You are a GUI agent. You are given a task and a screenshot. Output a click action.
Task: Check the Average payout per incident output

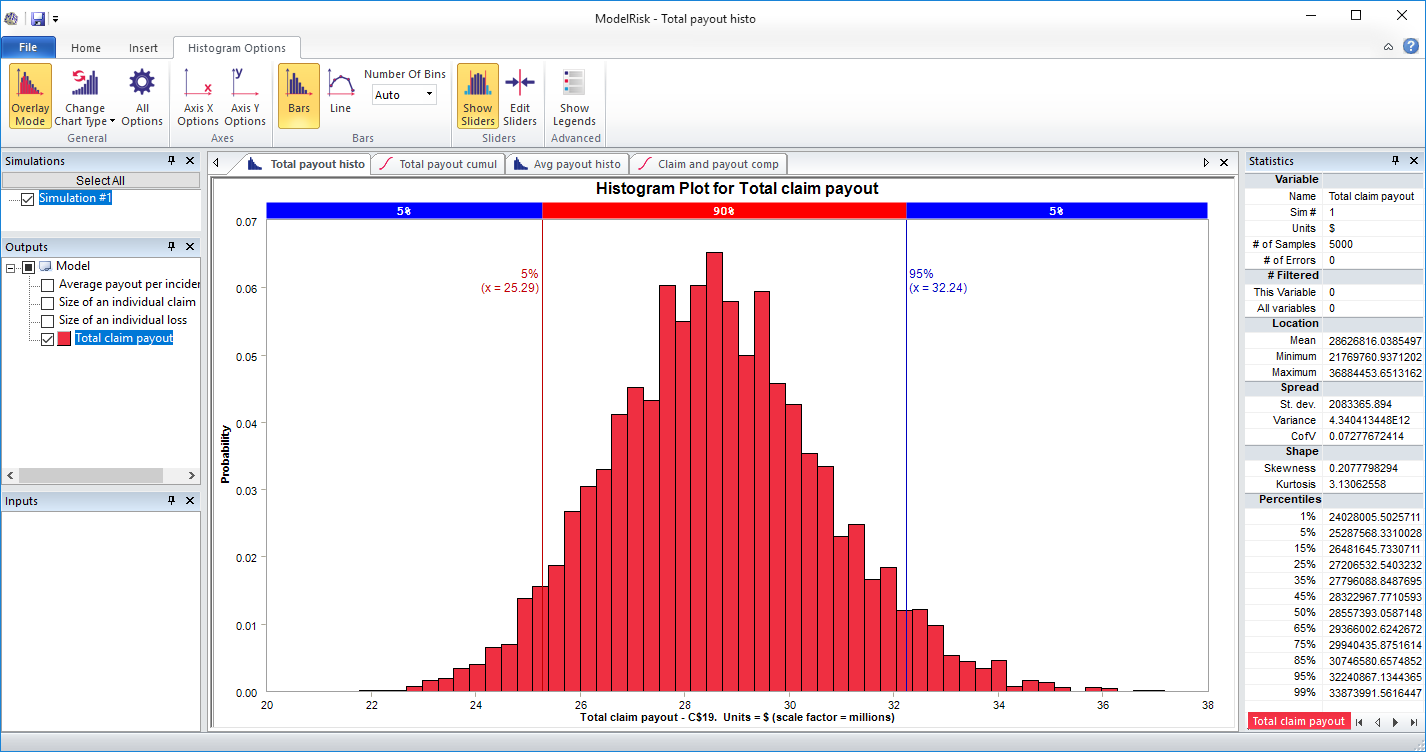(47, 284)
